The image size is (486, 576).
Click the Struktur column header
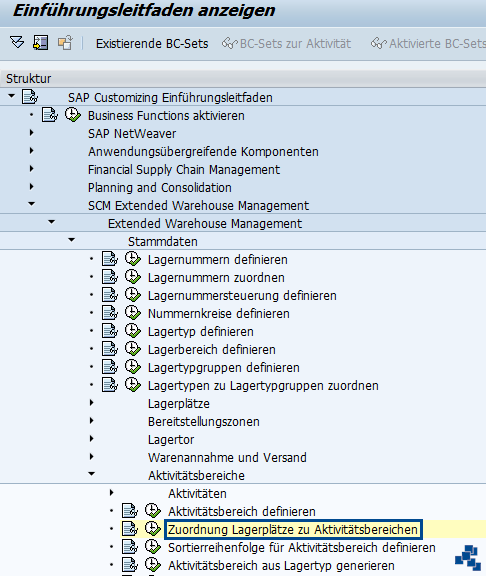coord(243,78)
